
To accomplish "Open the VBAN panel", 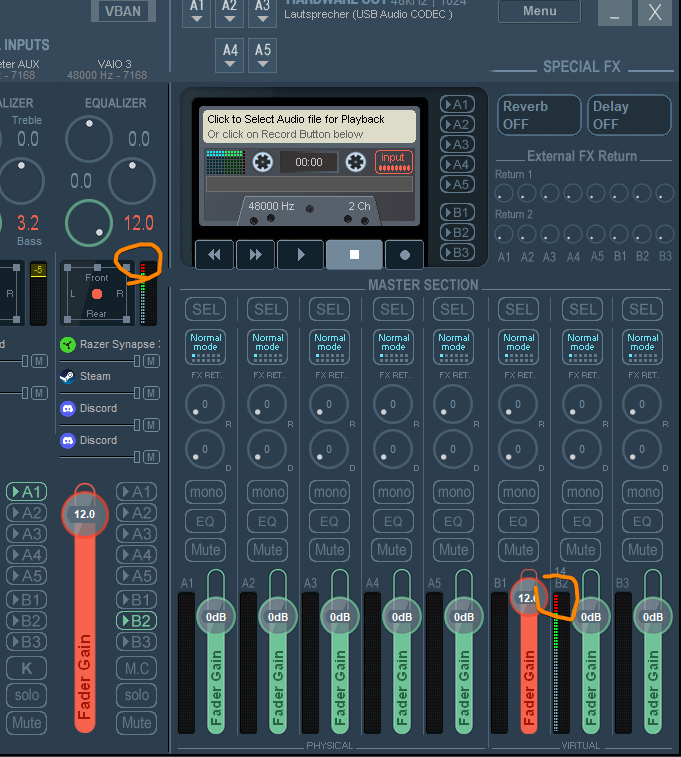I will click(122, 11).
